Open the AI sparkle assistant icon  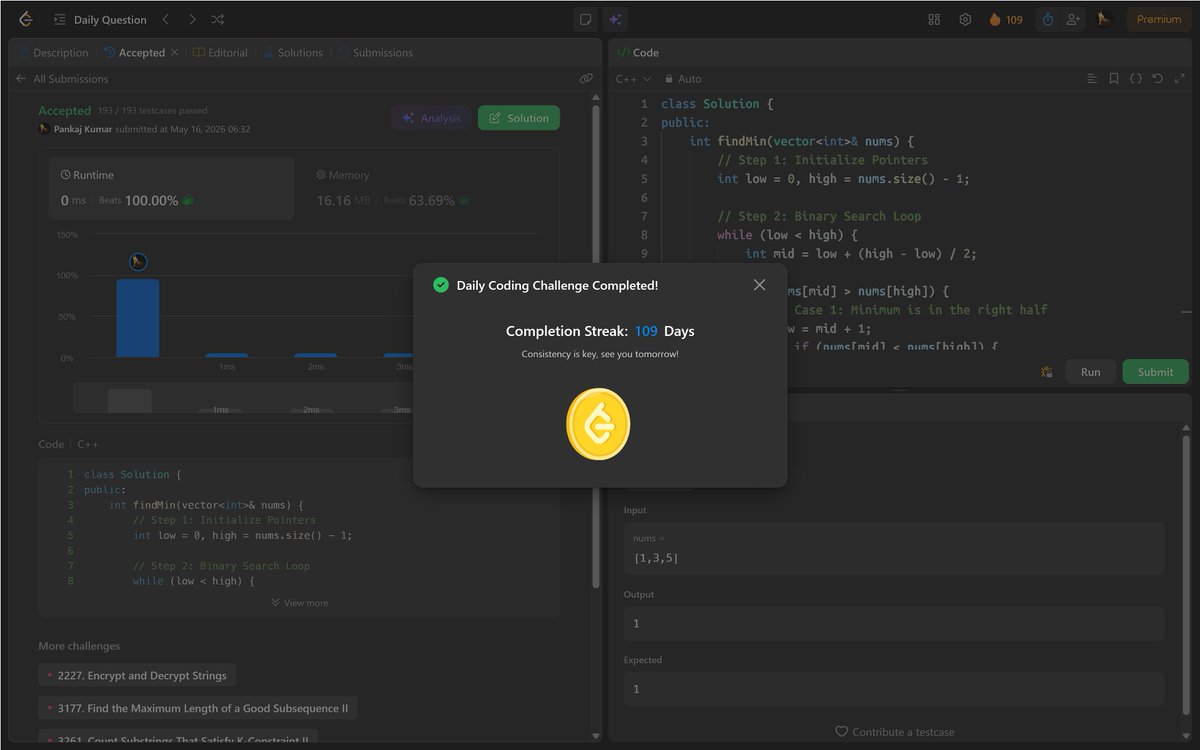[x=614, y=19]
